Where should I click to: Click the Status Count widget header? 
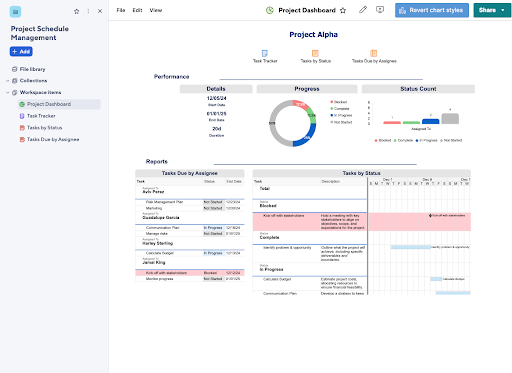418,89
